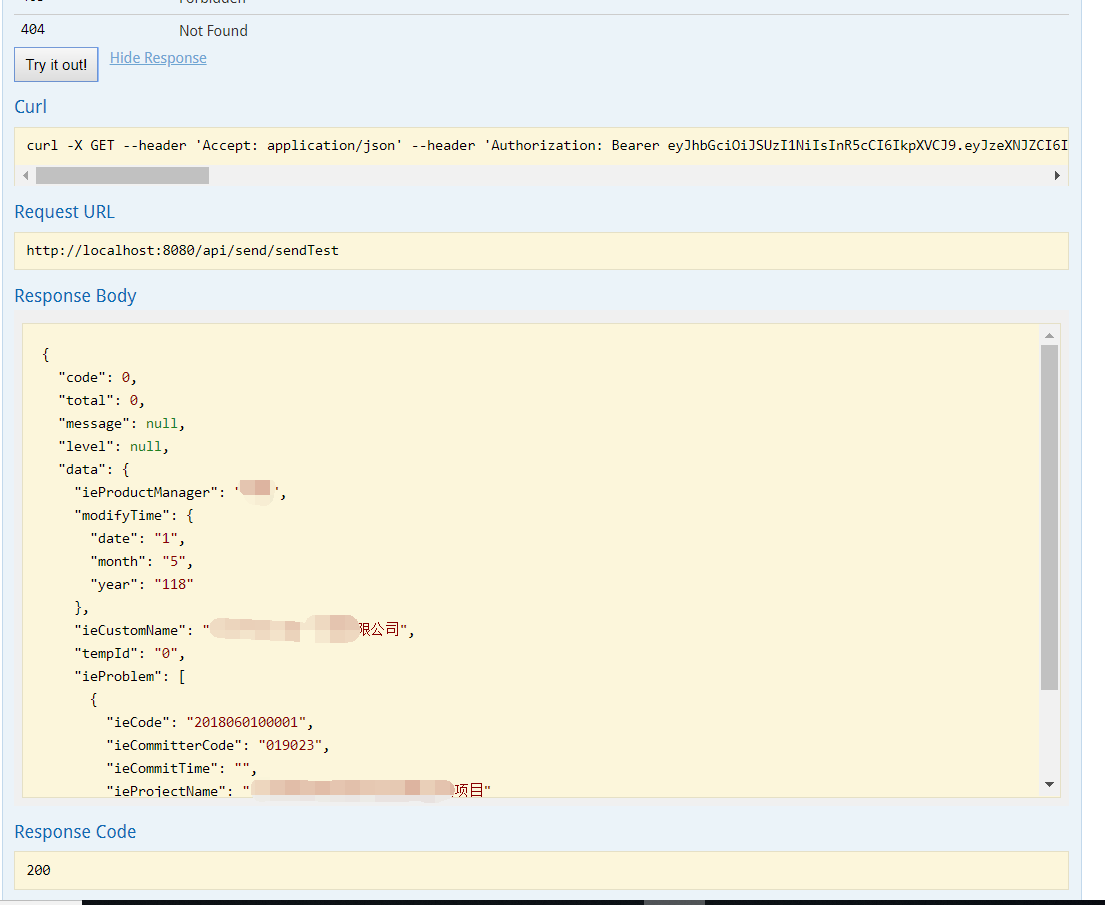
Task: Click the year value 118 in modifyTime
Action: tap(167, 584)
